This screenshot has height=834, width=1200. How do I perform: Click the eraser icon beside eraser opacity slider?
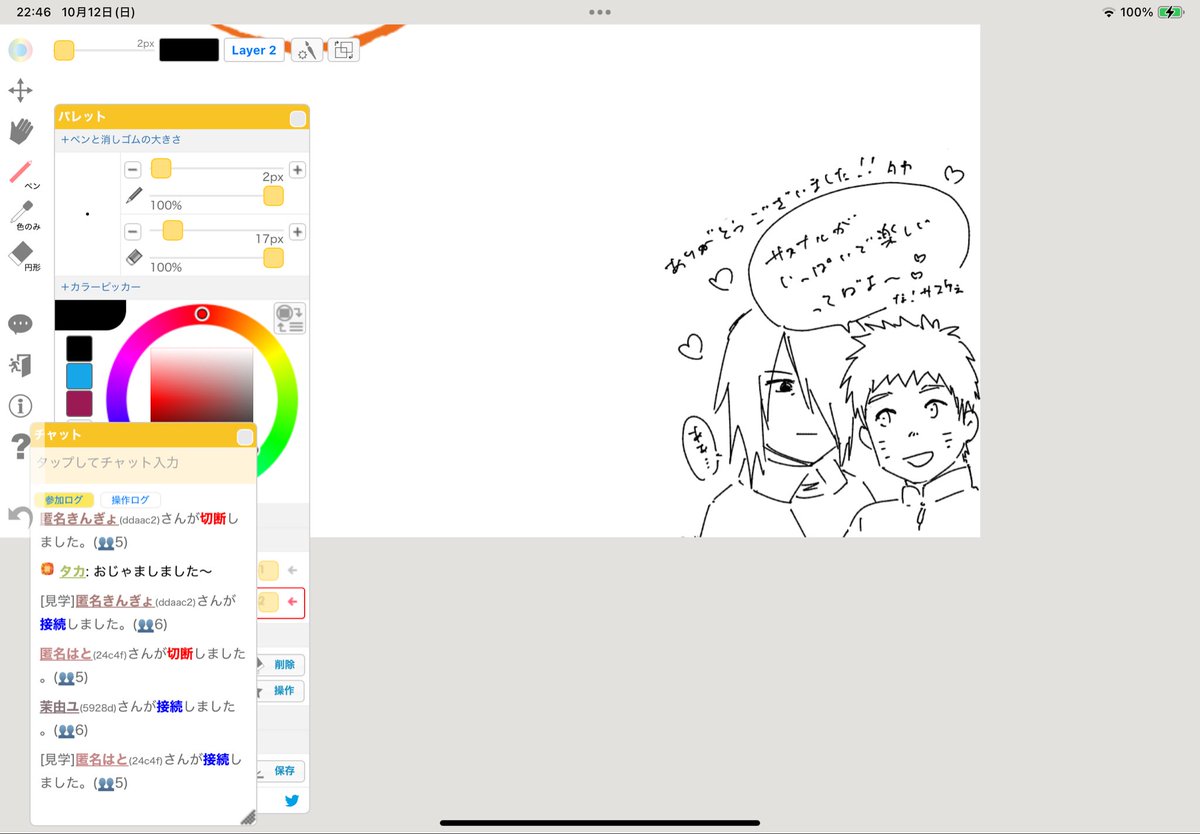coord(135,258)
